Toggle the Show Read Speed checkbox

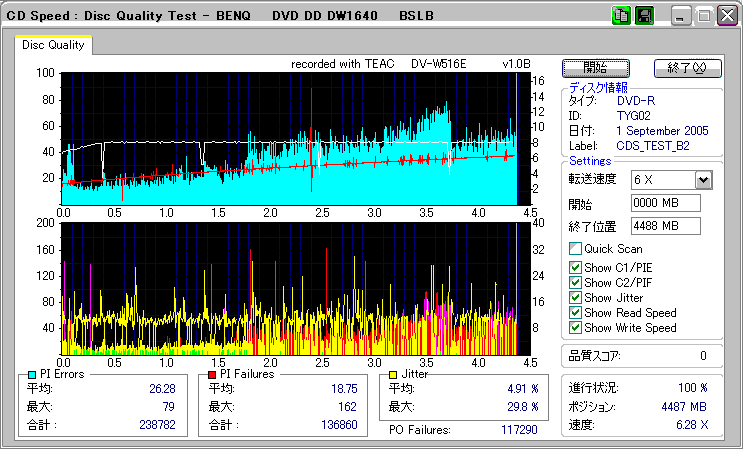pyautogui.click(x=575, y=313)
